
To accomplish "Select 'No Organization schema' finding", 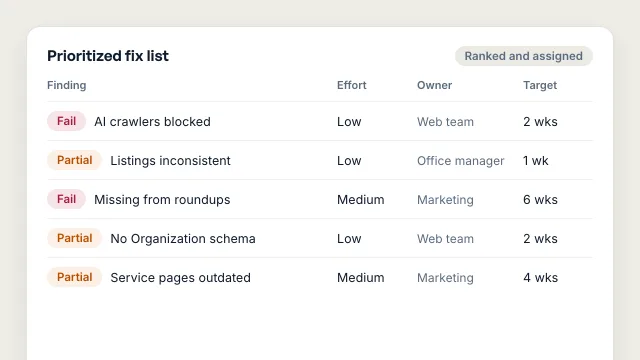I will [183, 239].
